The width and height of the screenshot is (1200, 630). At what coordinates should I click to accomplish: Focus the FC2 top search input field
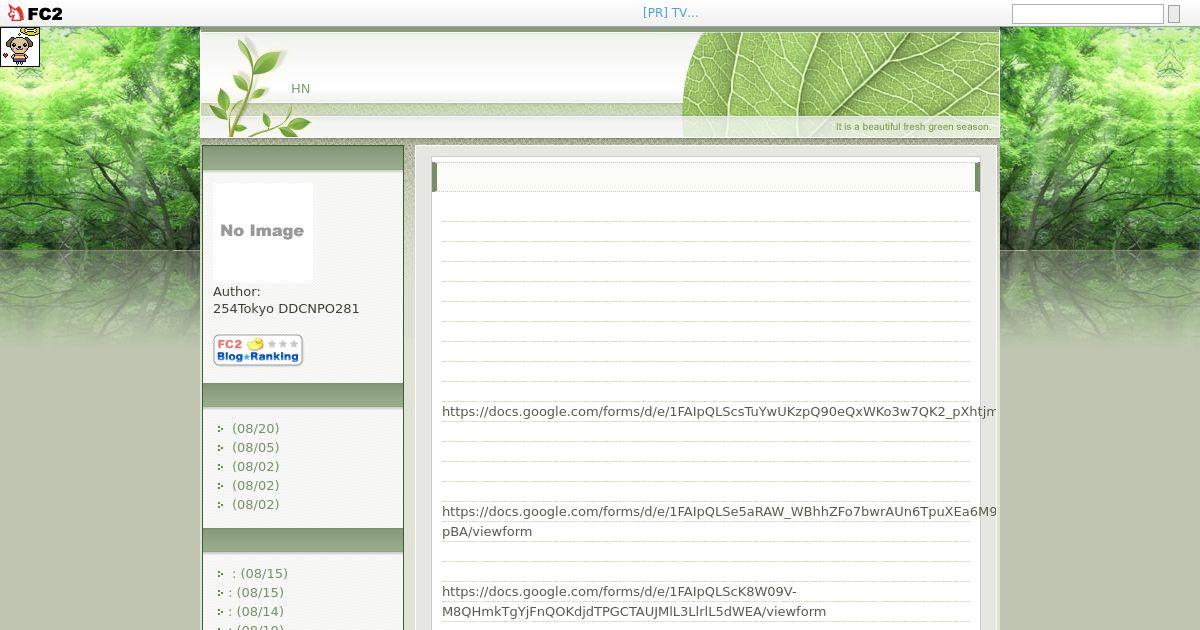1087,14
